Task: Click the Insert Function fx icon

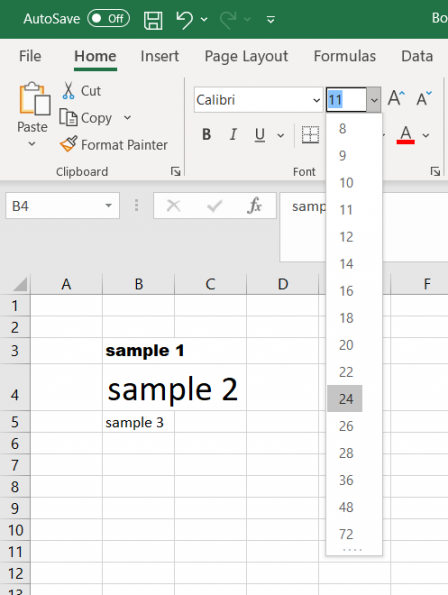Action: click(x=254, y=206)
